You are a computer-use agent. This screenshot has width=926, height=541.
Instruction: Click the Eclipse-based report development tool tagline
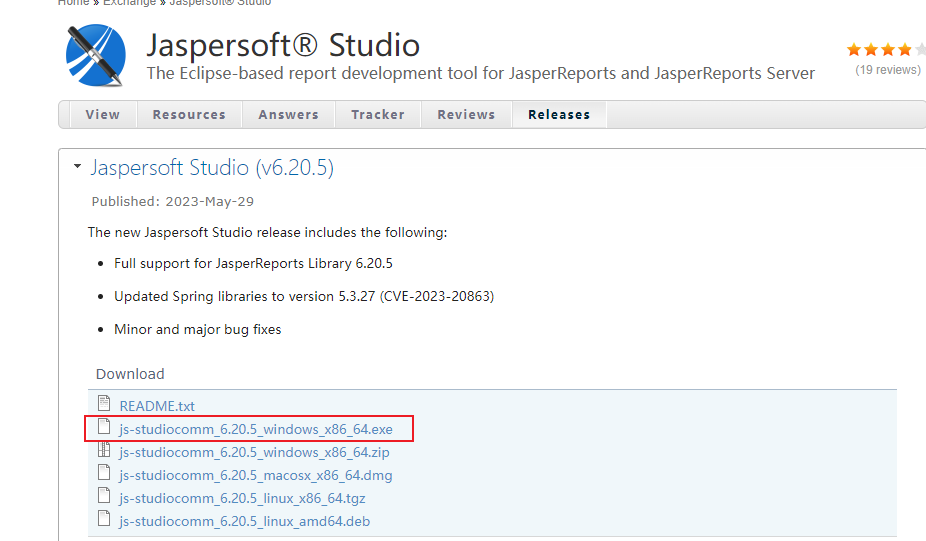(481, 73)
